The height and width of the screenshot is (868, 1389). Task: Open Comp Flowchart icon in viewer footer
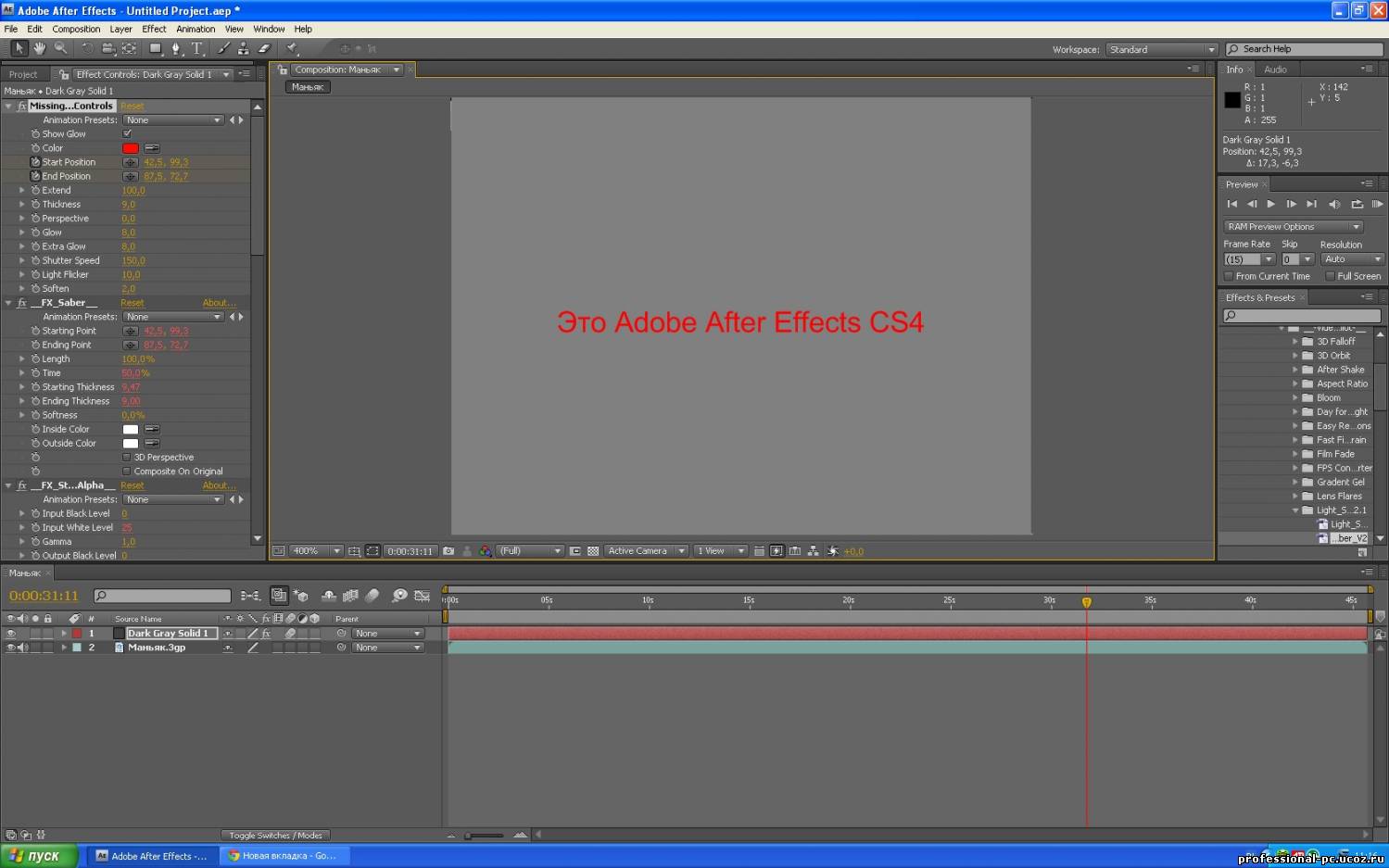click(x=813, y=550)
